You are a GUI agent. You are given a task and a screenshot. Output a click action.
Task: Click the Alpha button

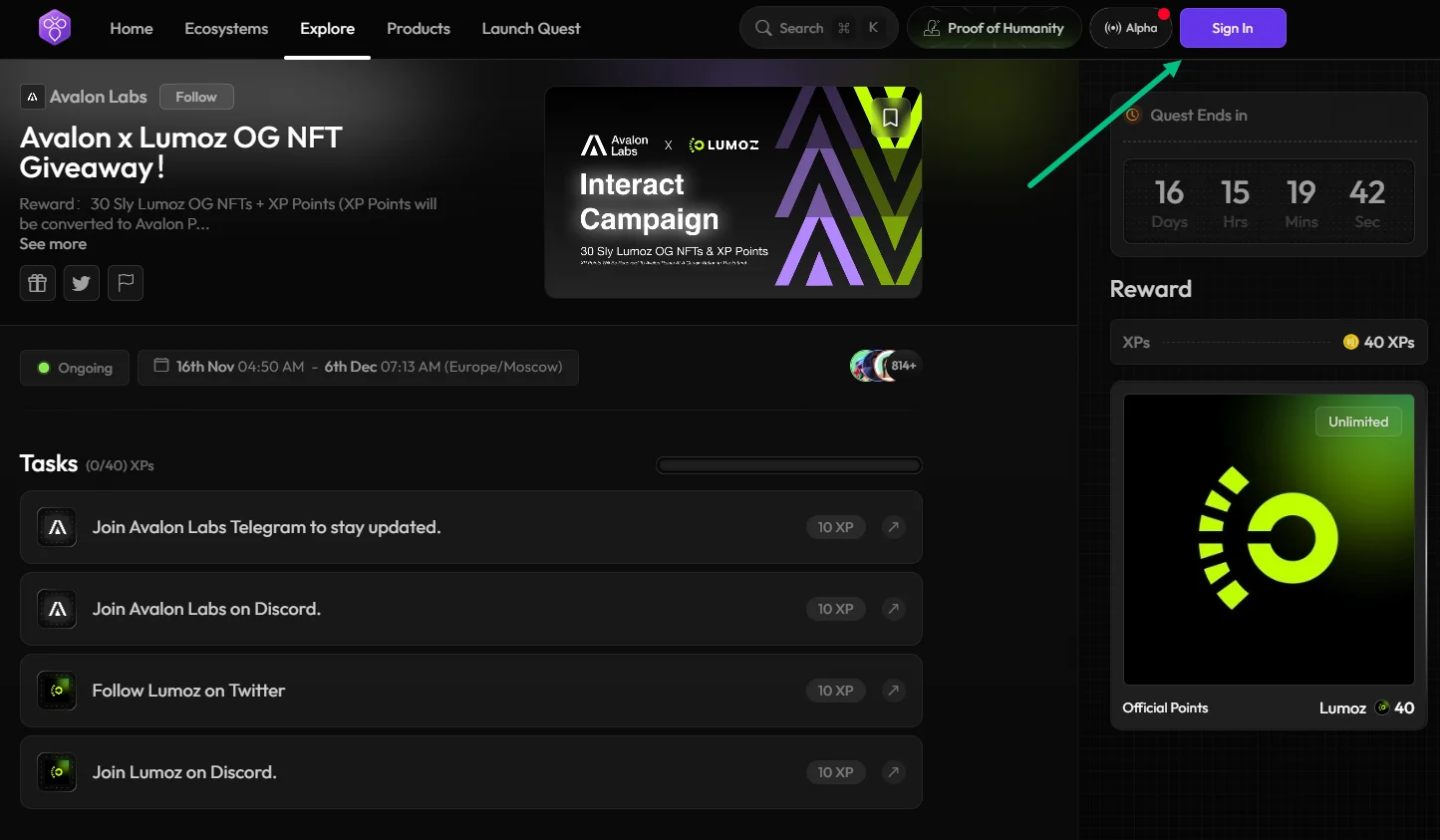1131,28
